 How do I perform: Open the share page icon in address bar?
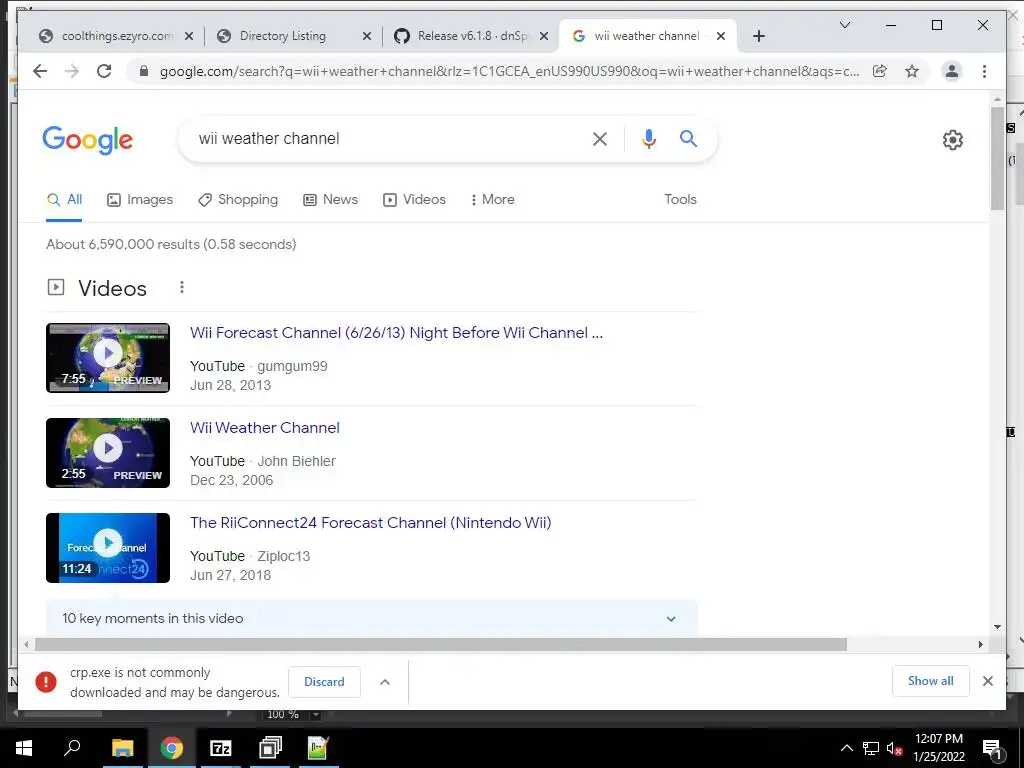pos(880,71)
